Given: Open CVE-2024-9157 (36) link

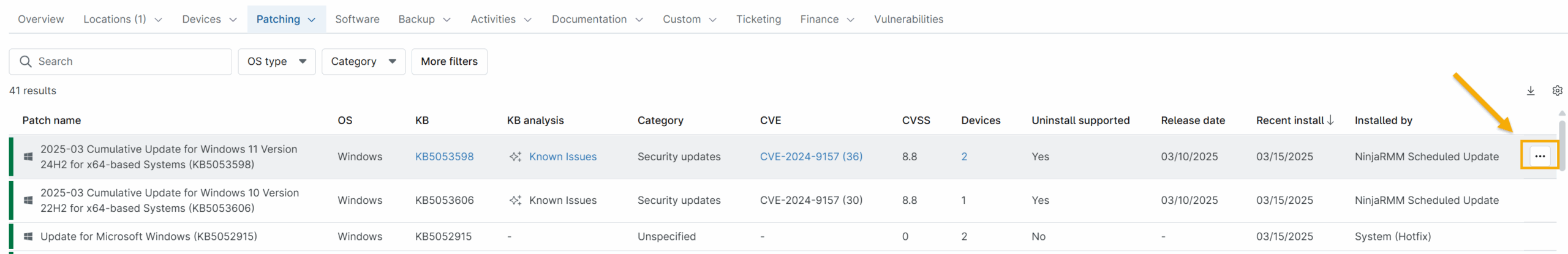Looking at the screenshot, I should [810, 157].
